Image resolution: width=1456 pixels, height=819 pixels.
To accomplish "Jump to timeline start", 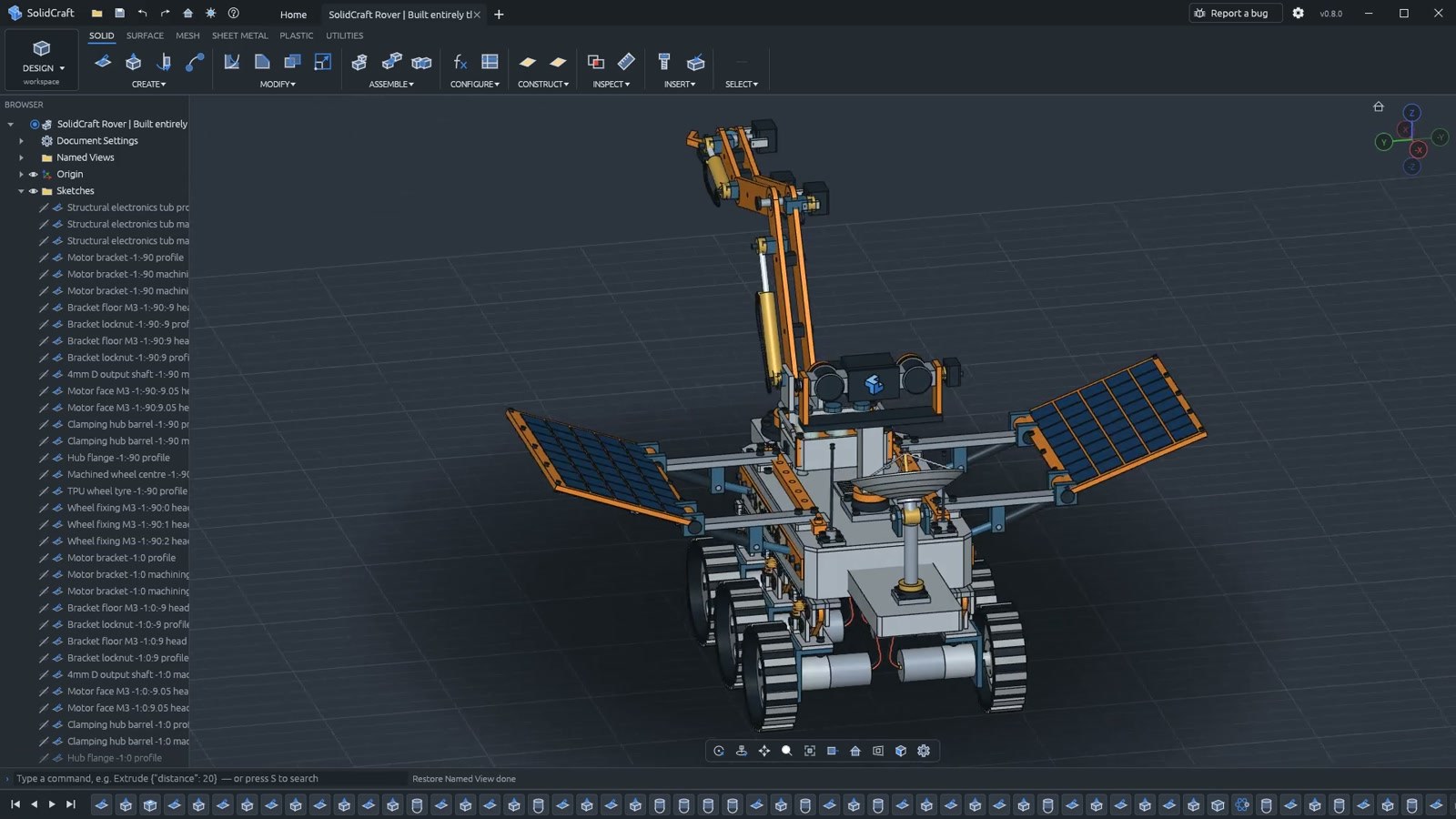I will [x=15, y=804].
